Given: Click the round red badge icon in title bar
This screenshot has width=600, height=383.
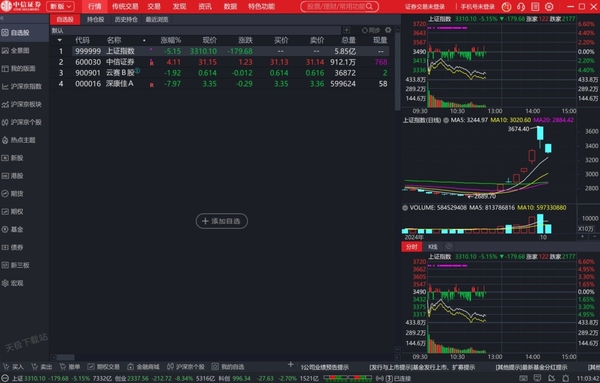Looking at the screenshot, I should [506, 7].
